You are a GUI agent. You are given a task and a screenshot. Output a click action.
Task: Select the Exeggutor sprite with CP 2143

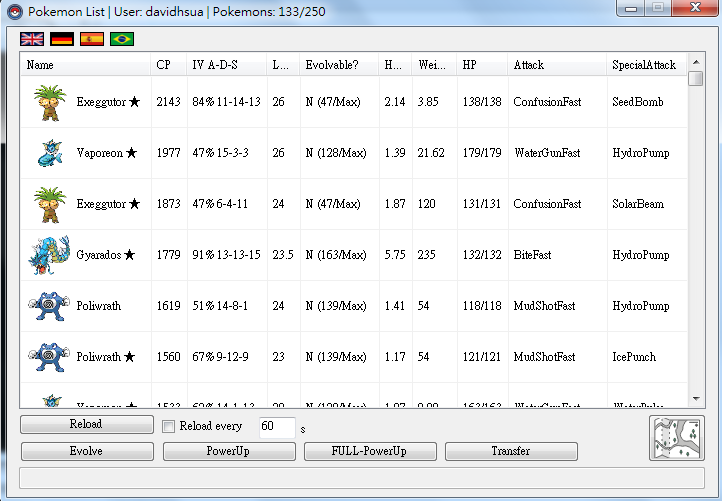click(x=50, y=103)
